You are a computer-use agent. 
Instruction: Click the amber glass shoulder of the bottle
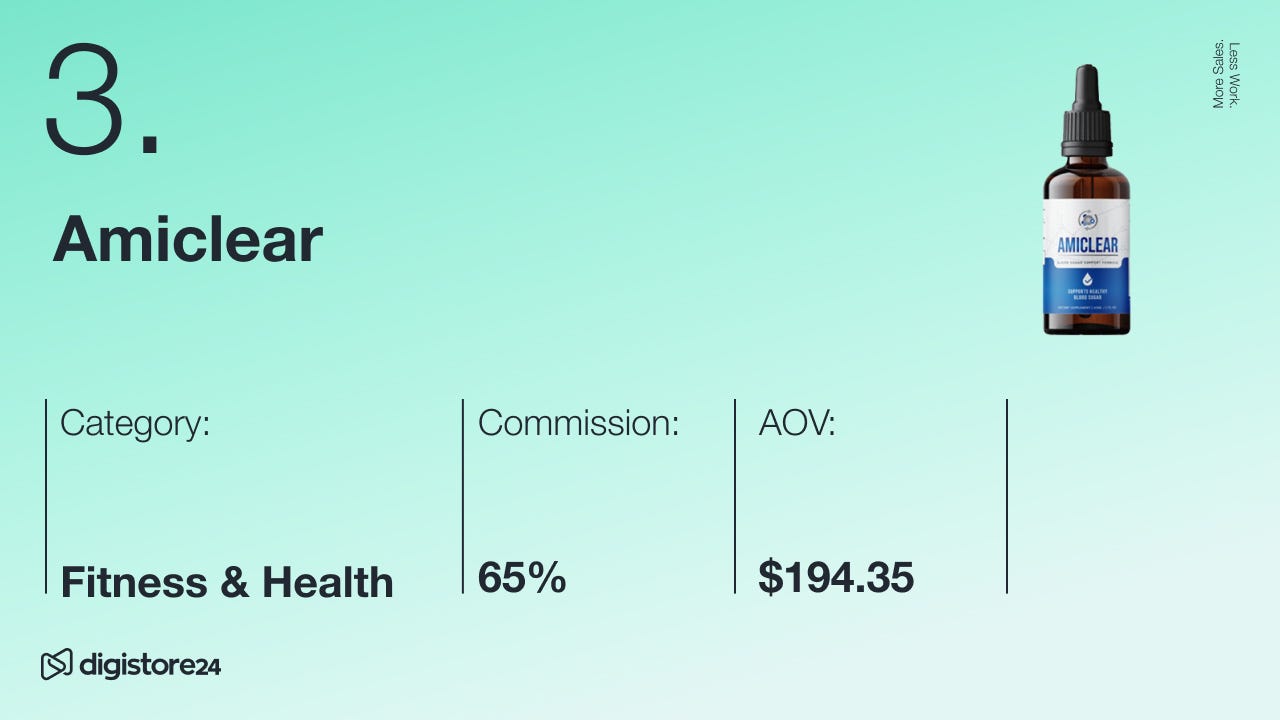click(x=1087, y=180)
